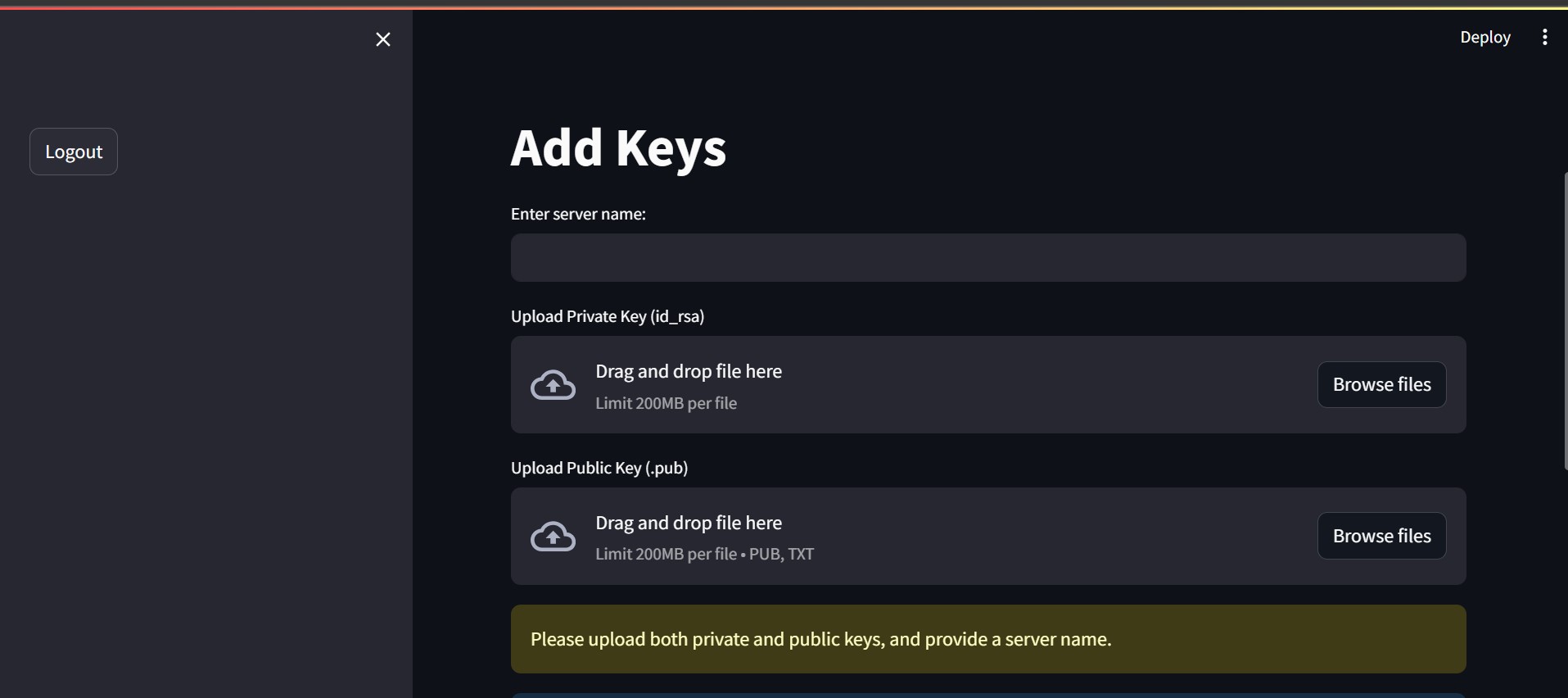Click the cloud upload icon for Public Key
This screenshot has height=698, width=1568.
(553, 537)
